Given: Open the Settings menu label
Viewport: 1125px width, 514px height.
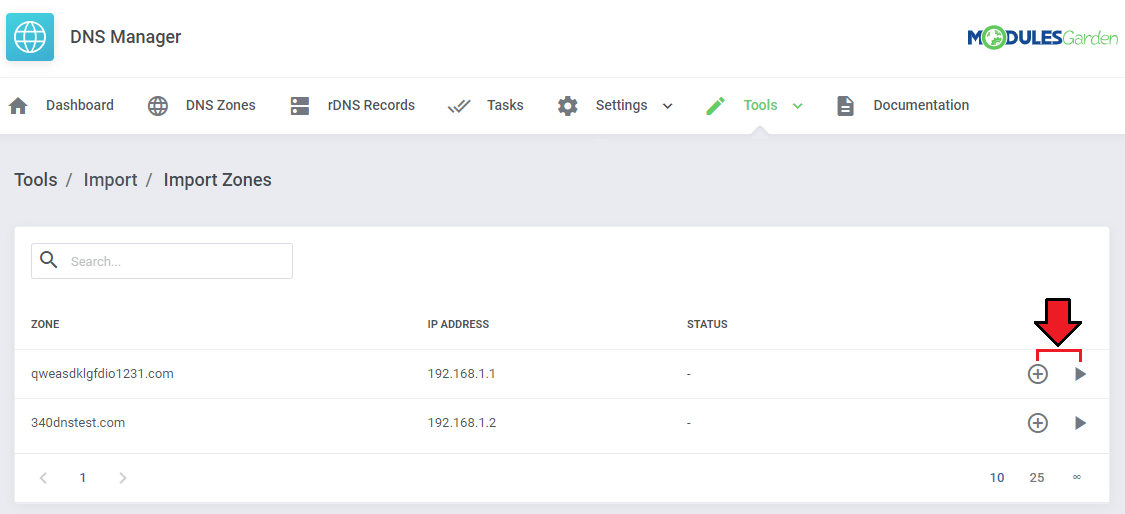Looking at the screenshot, I should [x=621, y=106].
